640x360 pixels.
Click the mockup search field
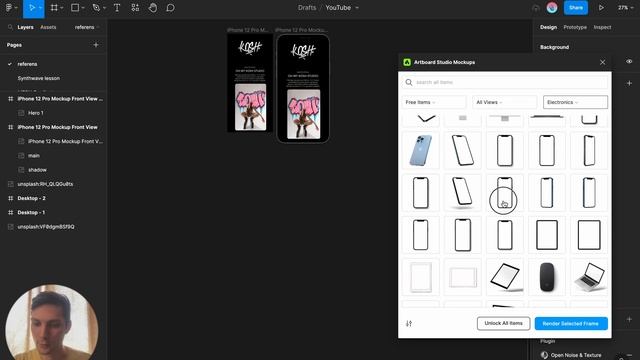(505, 82)
